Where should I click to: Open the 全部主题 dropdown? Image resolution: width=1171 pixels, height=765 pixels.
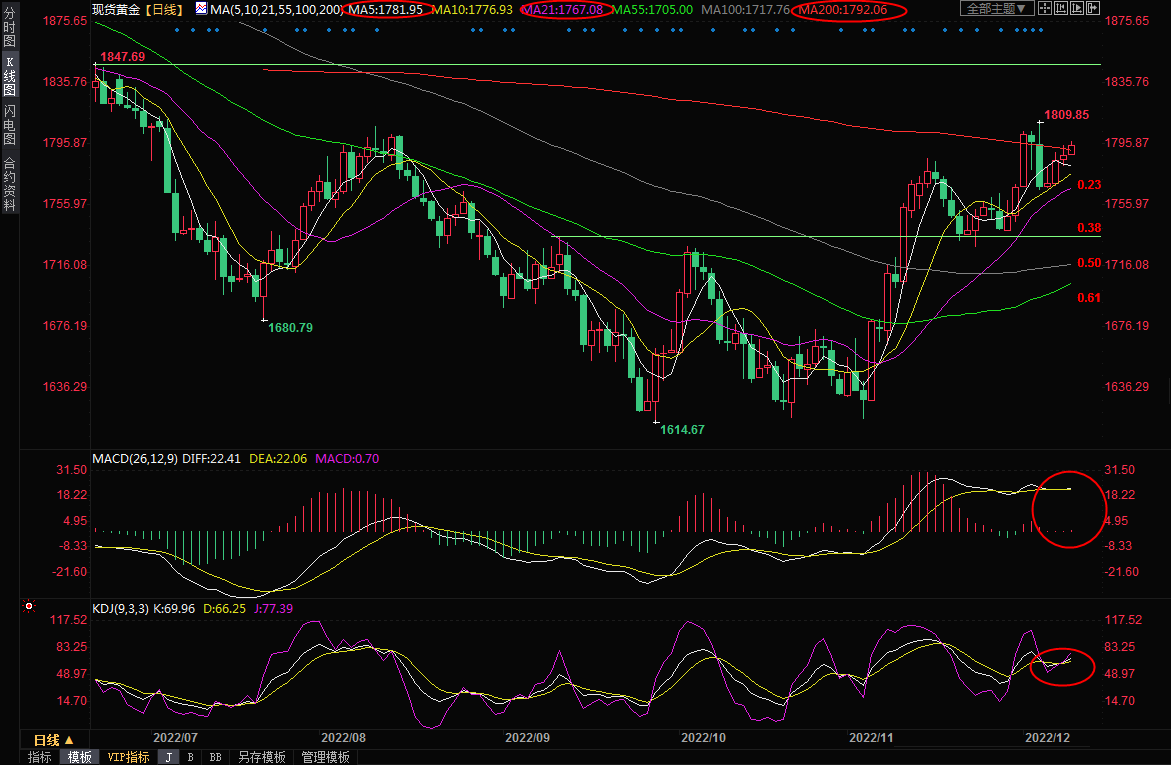(997, 9)
